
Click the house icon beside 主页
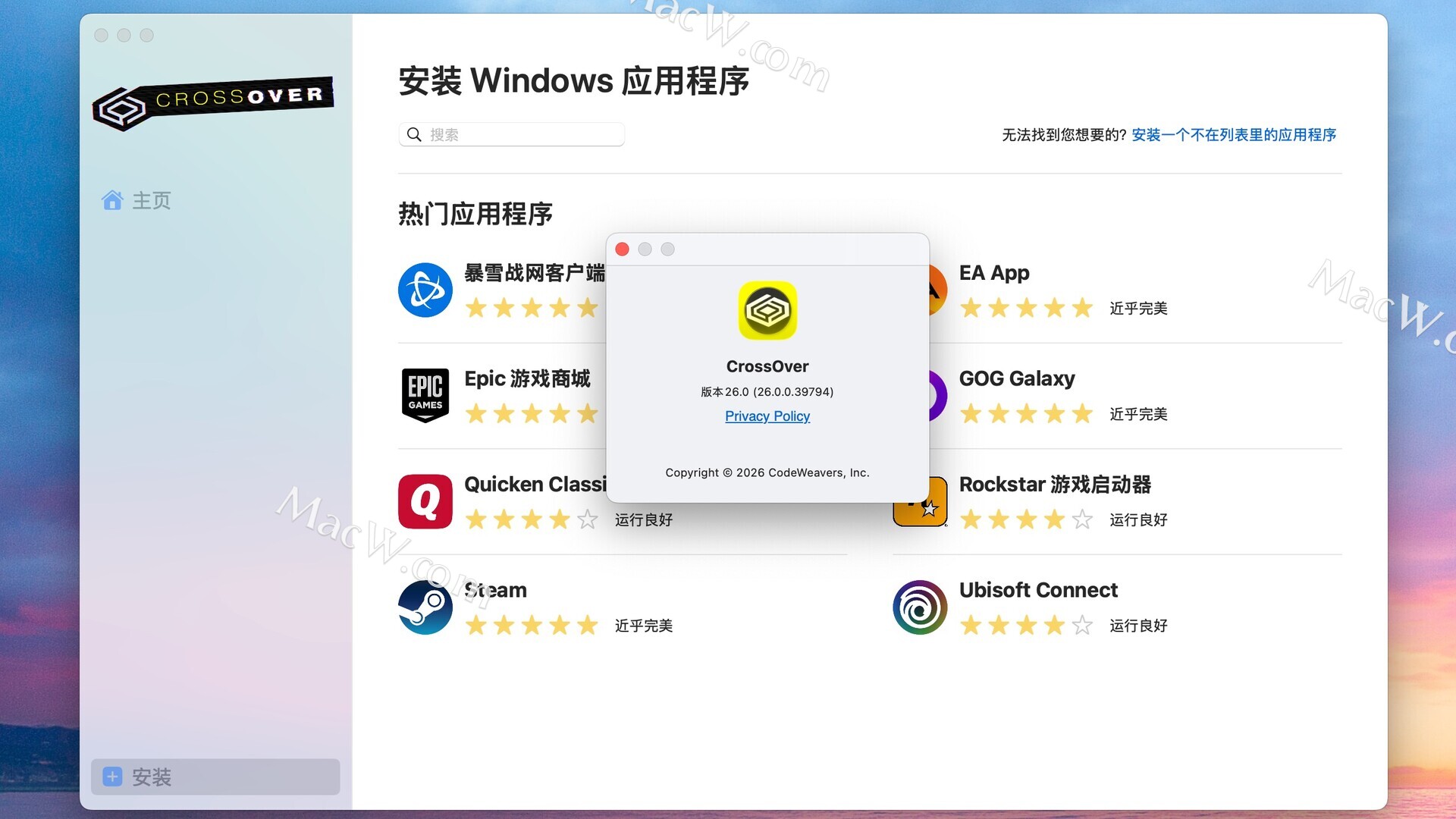click(x=112, y=200)
